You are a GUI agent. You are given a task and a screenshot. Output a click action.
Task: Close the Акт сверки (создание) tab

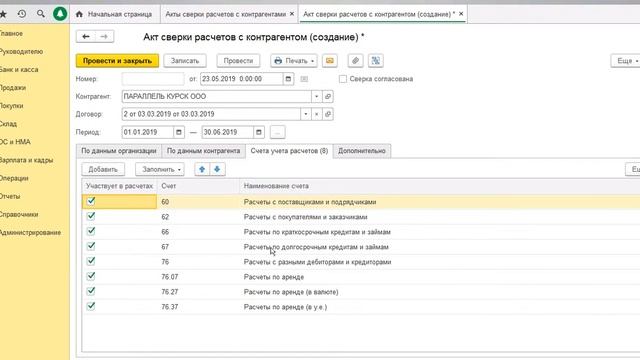pos(461,14)
